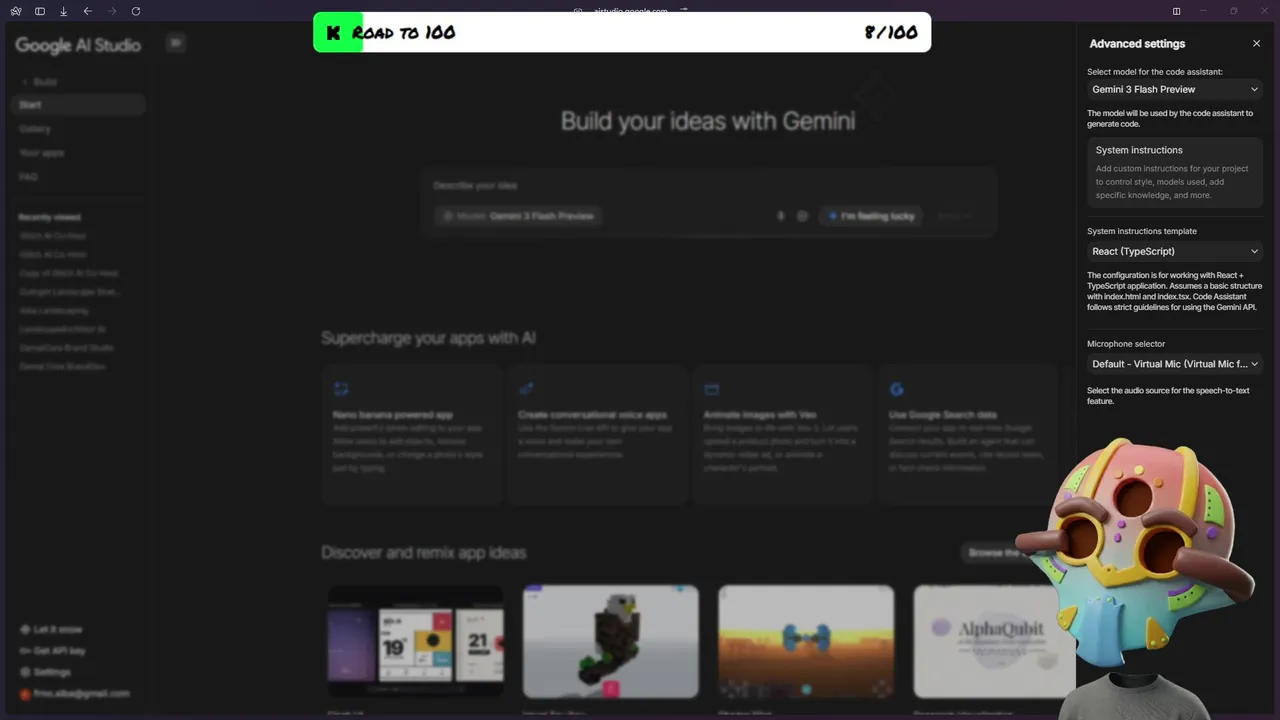The width and height of the screenshot is (1280, 720).
Task: Open the Microphone selector dropdown
Action: (x=1175, y=364)
